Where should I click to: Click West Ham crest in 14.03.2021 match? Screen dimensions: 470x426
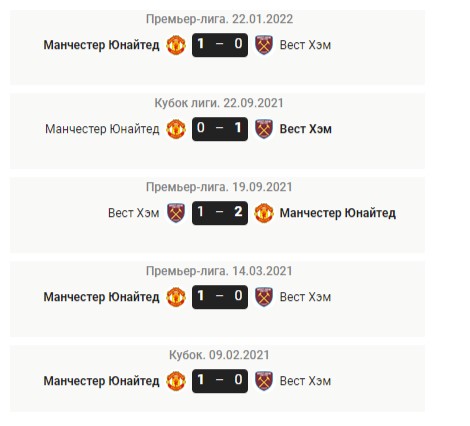264,297
